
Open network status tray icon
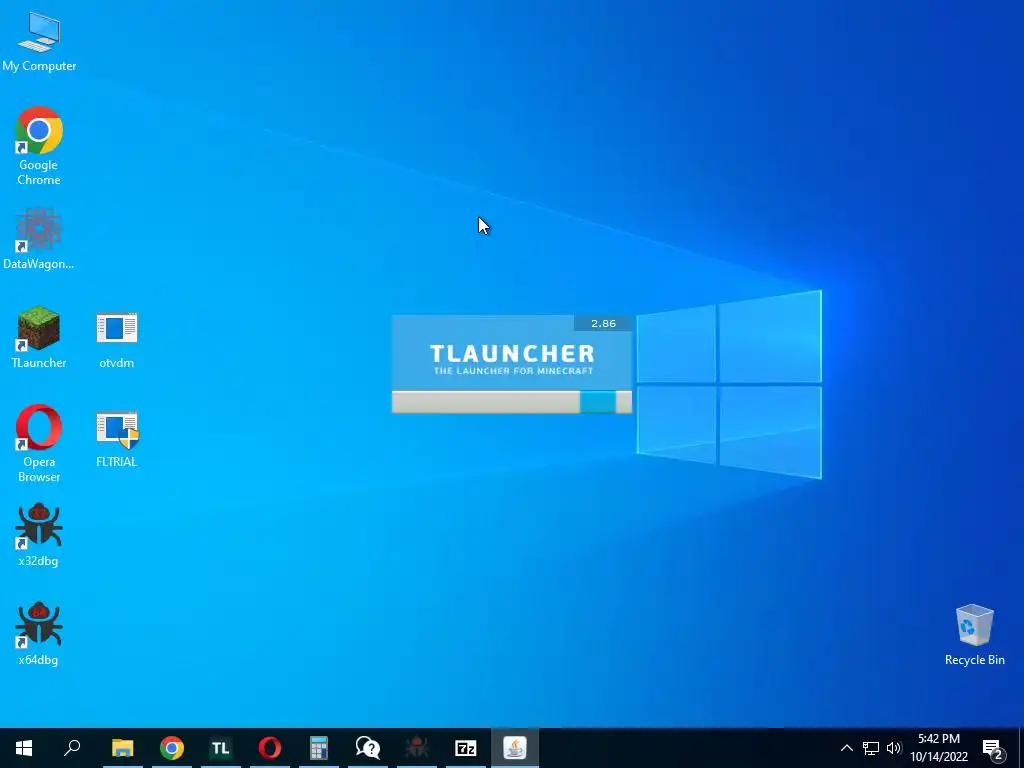[x=871, y=748]
